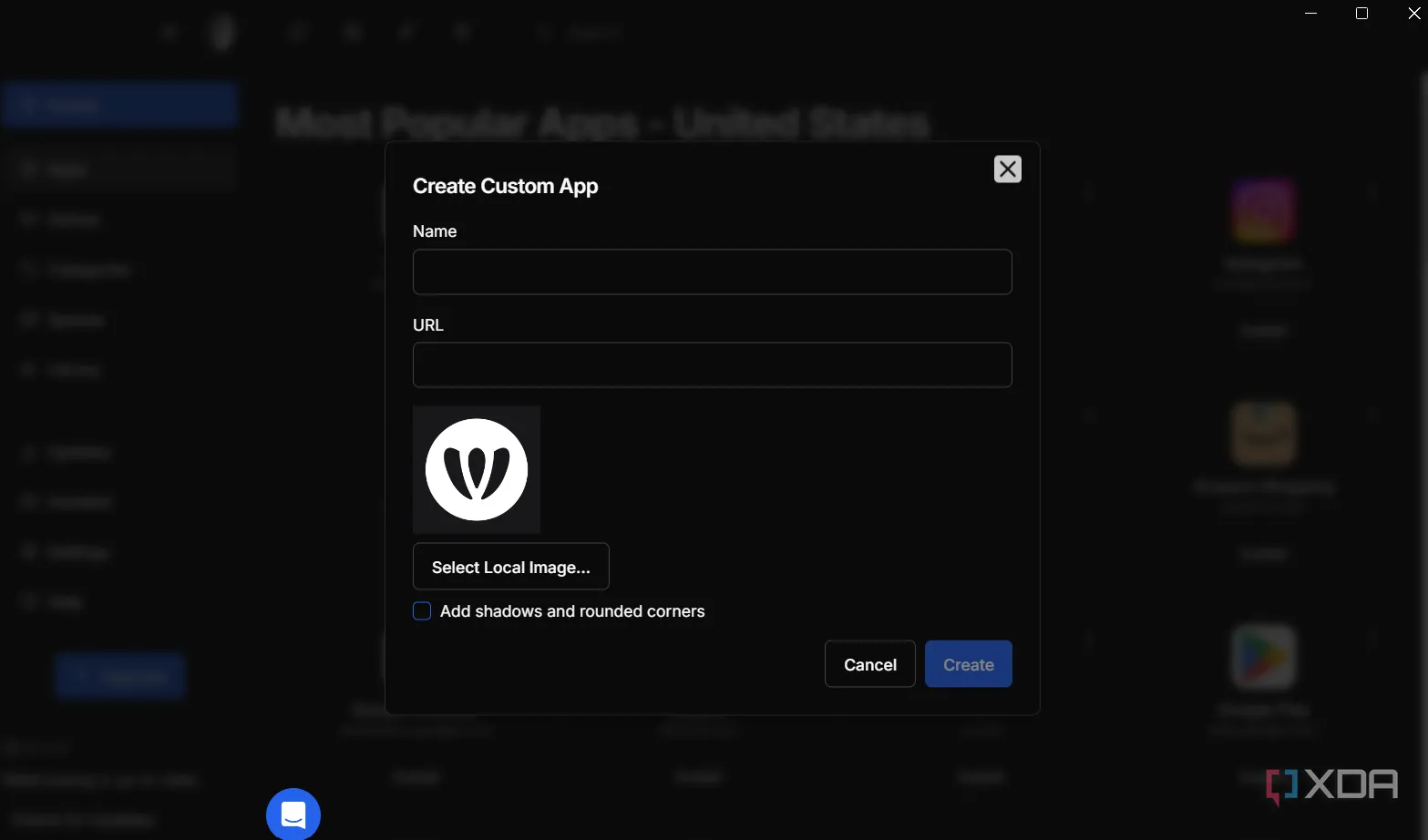
Task: Select the Instagram app icon
Action: tap(1263, 211)
